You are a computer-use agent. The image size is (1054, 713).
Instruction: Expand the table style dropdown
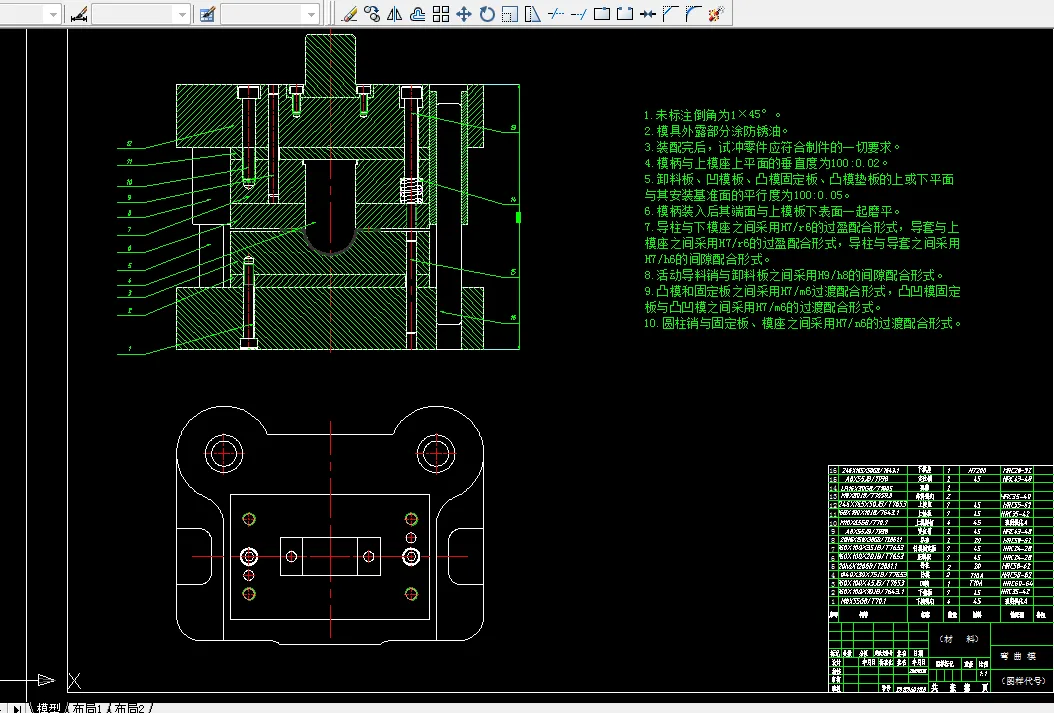pos(310,14)
